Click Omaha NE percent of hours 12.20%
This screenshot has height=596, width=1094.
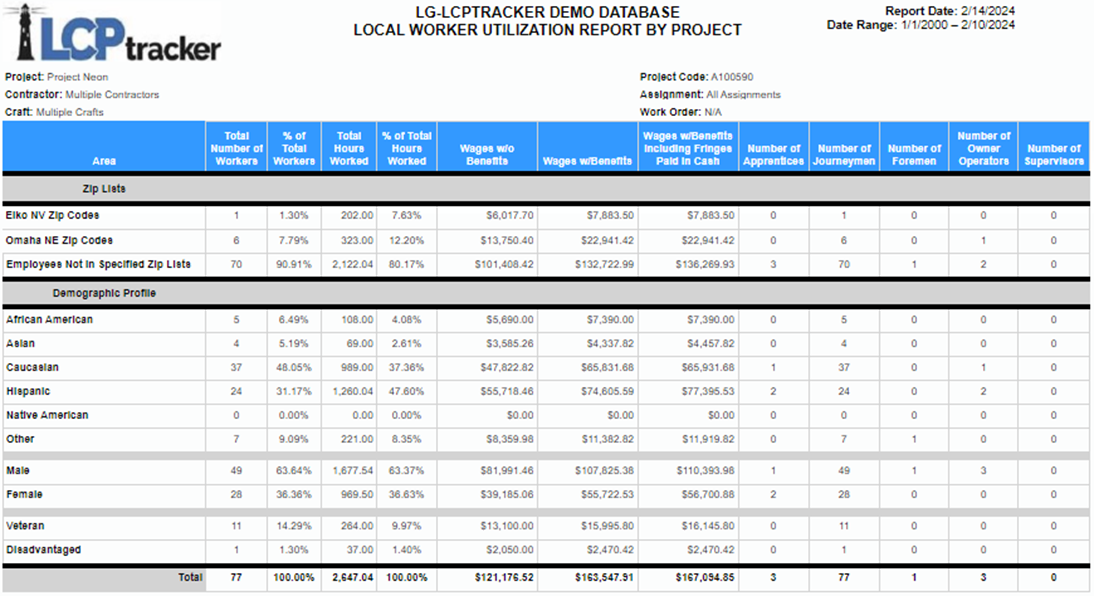click(407, 240)
